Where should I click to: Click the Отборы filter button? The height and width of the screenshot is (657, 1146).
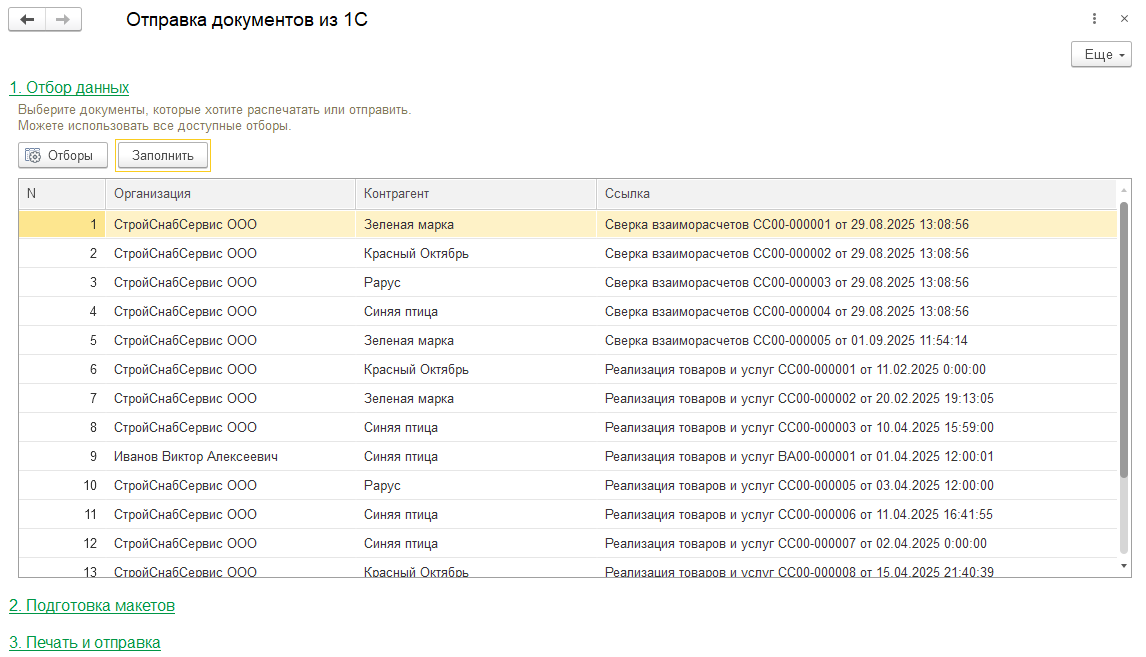pyautogui.click(x=63, y=156)
